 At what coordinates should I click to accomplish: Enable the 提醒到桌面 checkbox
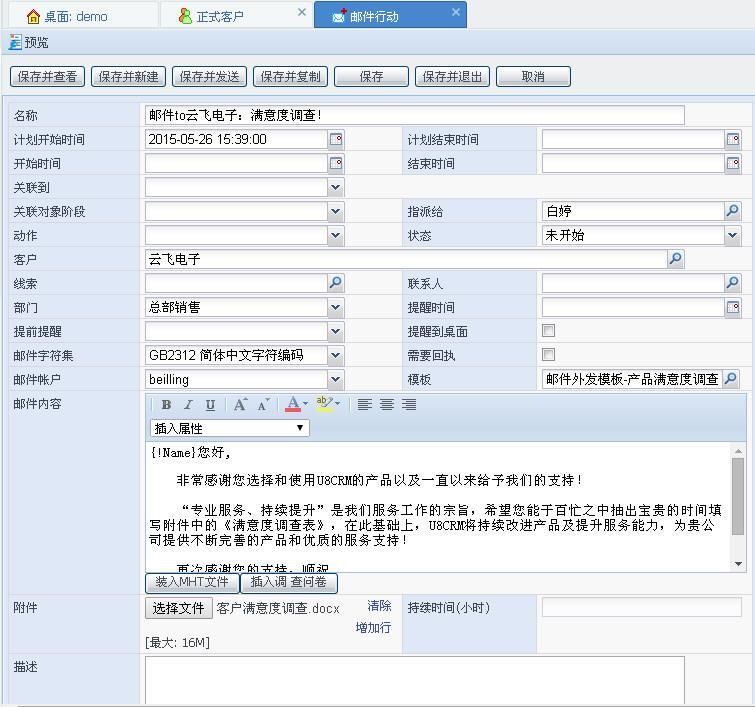click(x=548, y=331)
